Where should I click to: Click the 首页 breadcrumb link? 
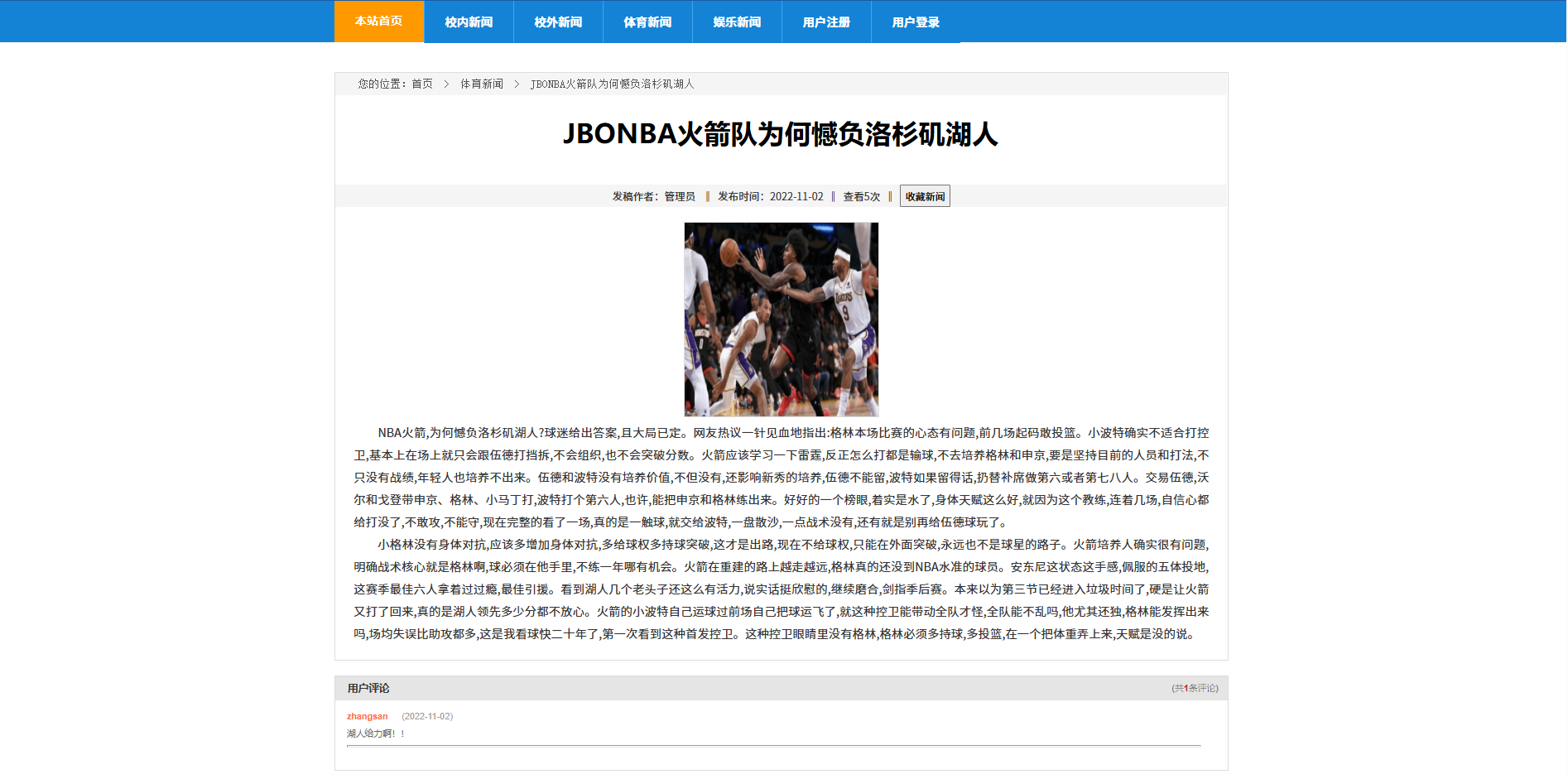pyautogui.click(x=422, y=84)
